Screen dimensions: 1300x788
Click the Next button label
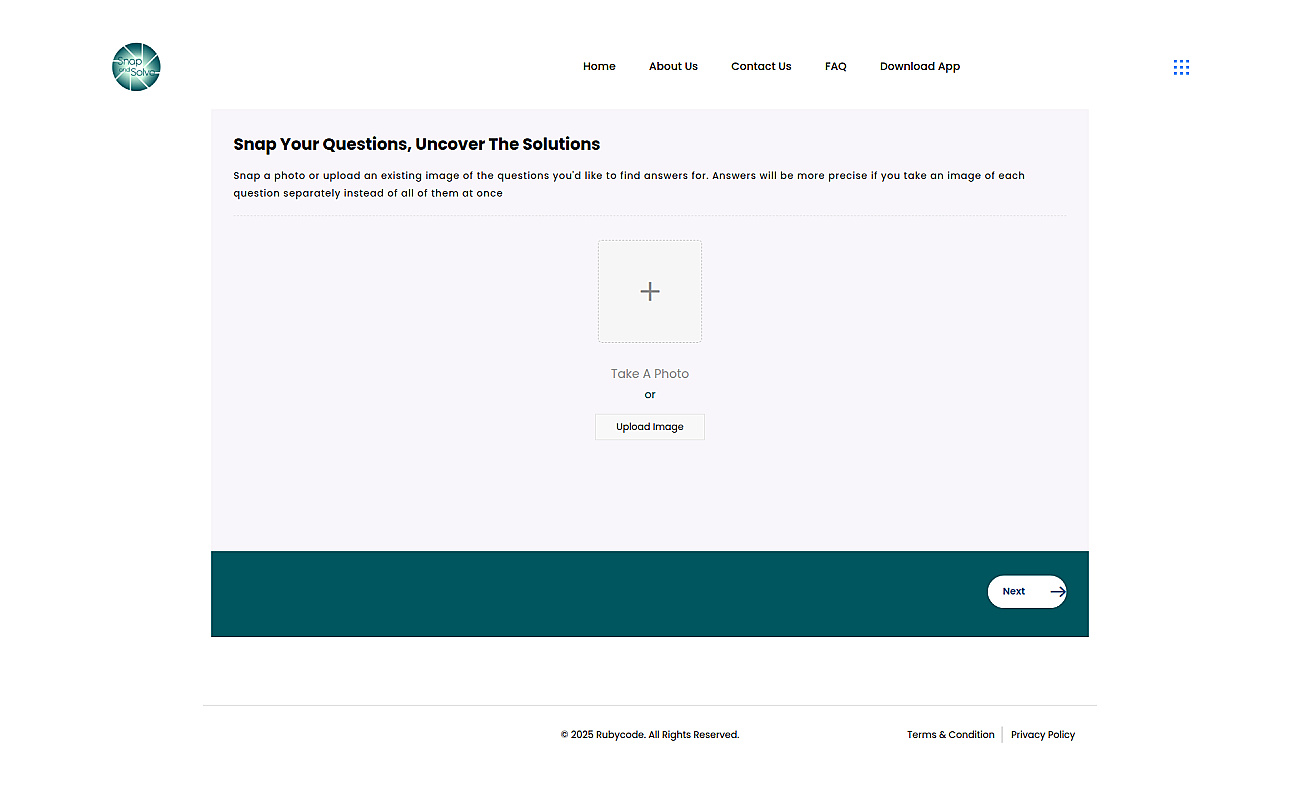point(1014,591)
